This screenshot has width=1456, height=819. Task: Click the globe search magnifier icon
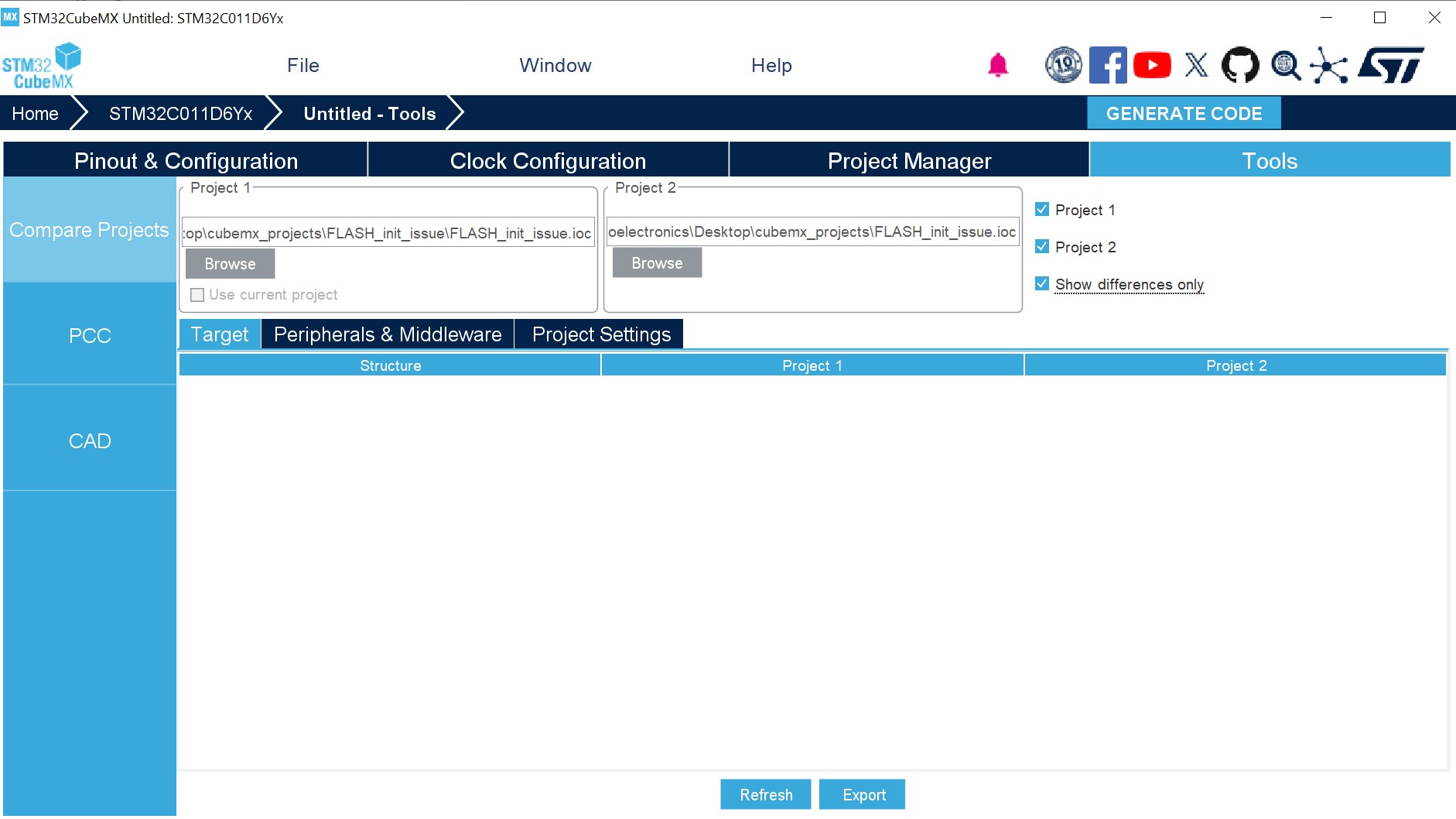click(x=1286, y=65)
